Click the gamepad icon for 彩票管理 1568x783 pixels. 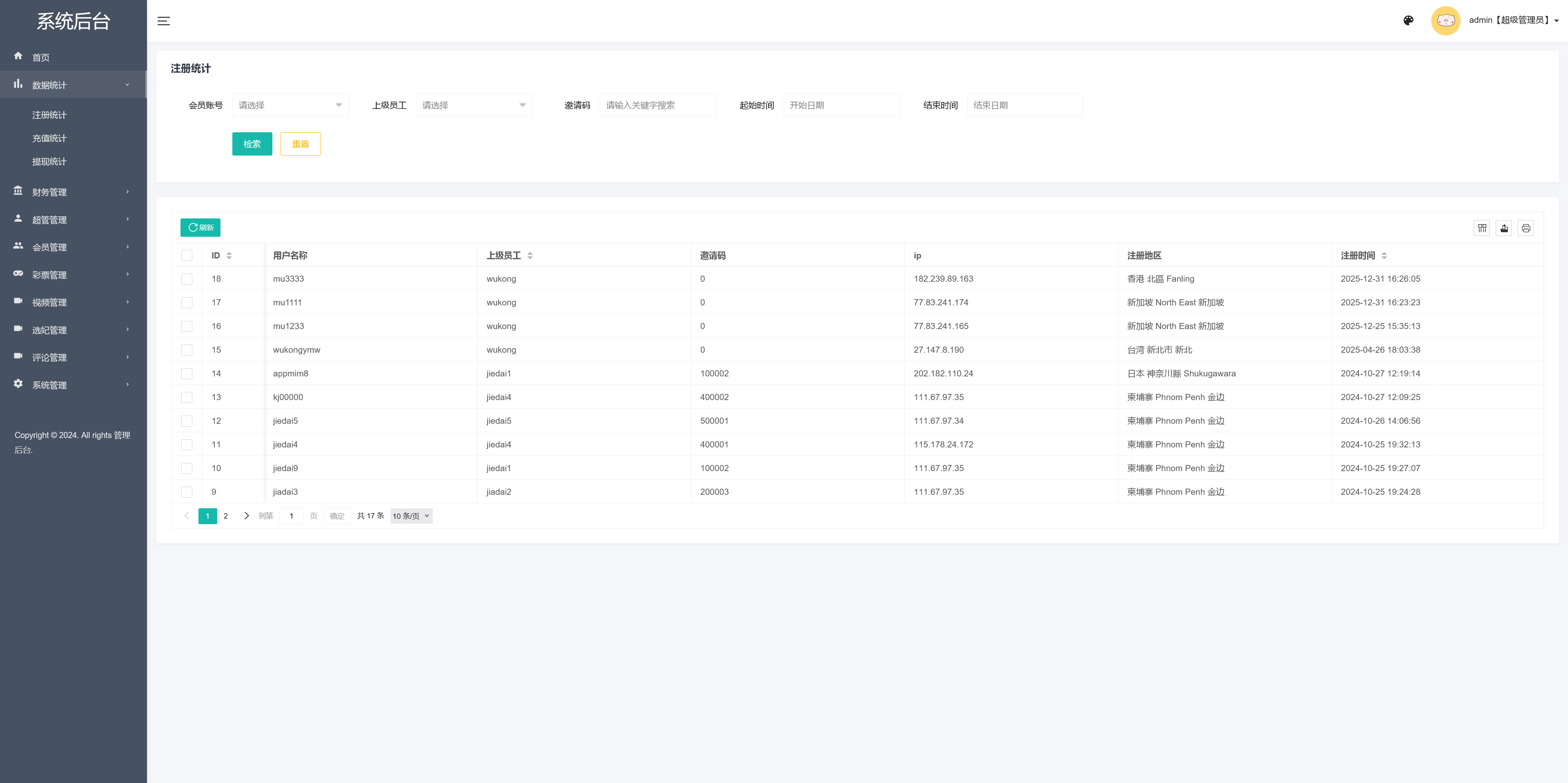point(18,274)
